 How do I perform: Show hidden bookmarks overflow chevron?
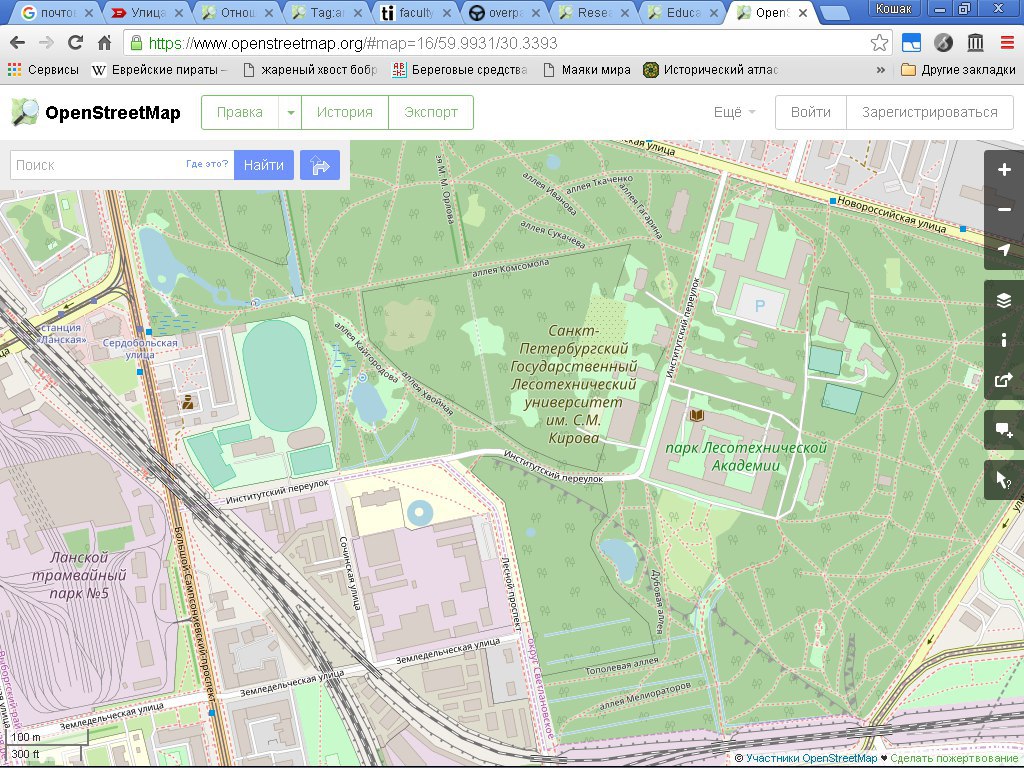coord(880,70)
